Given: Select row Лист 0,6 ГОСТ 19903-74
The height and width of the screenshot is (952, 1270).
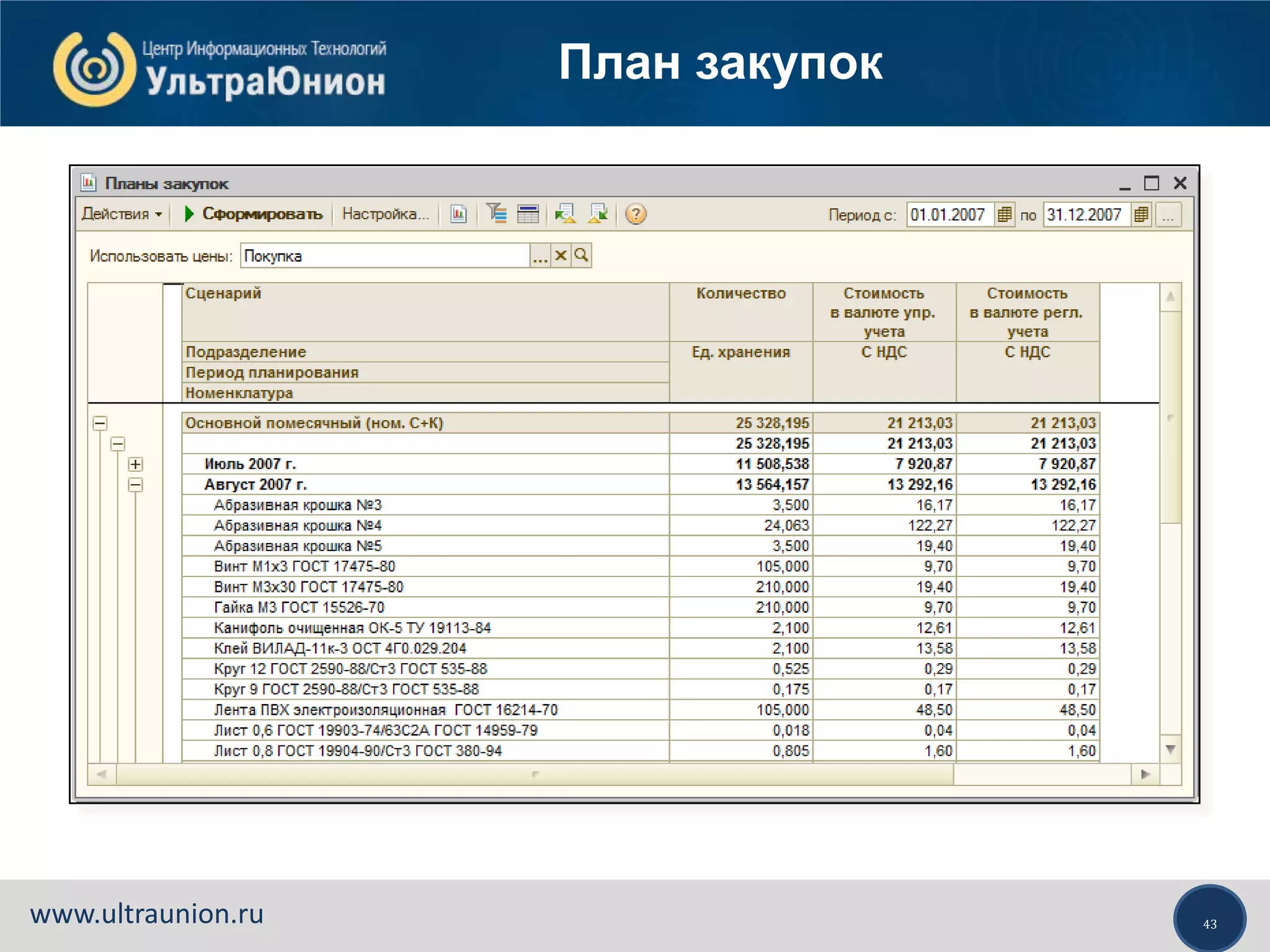Looking at the screenshot, I should pyautogui.click(x=641, y=730).
